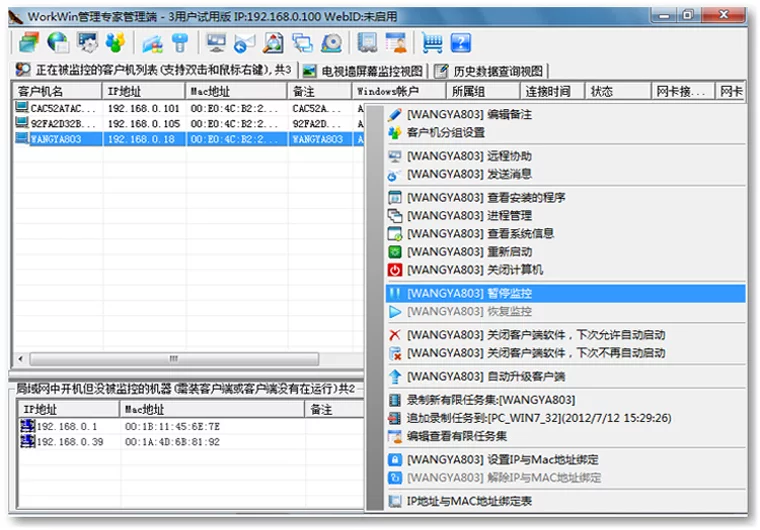Click the folder with color blocks icon
This screenshot has width=760, height=530.
[x=152, y=44]
